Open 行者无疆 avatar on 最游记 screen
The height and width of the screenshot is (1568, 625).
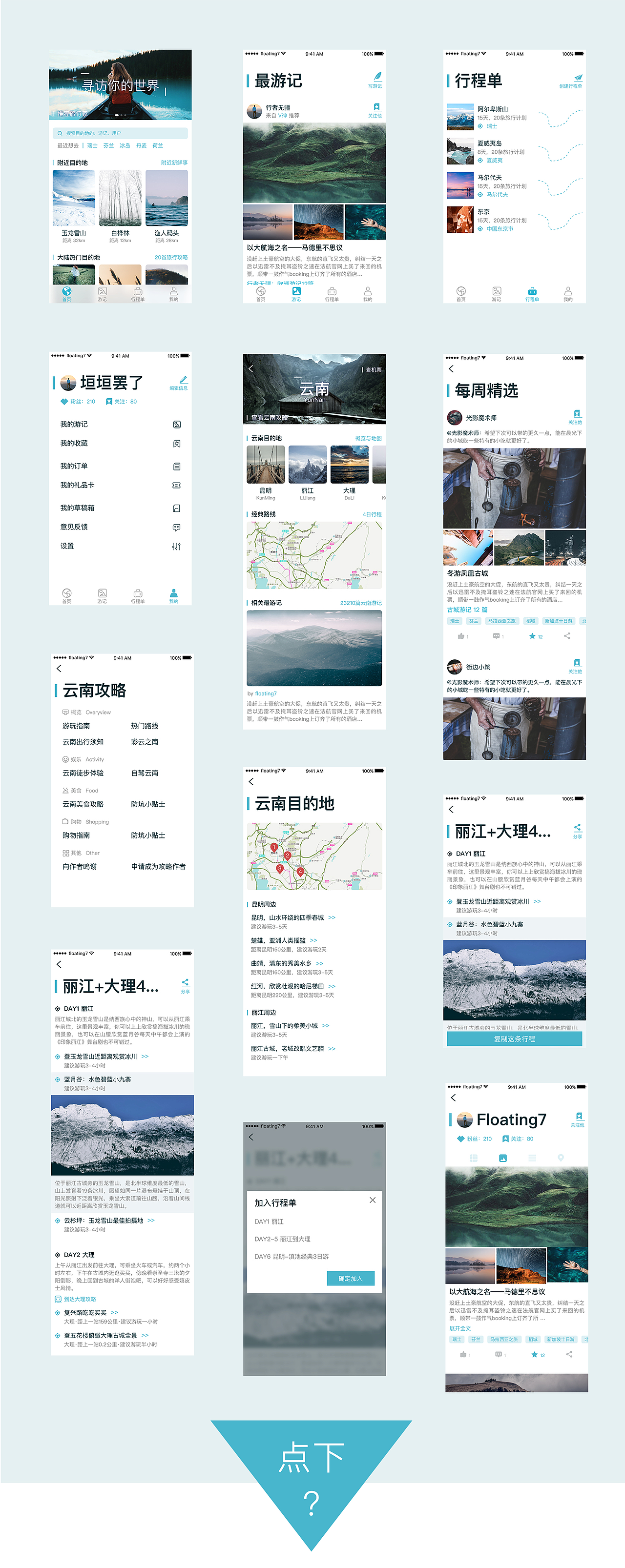(254, 111)
